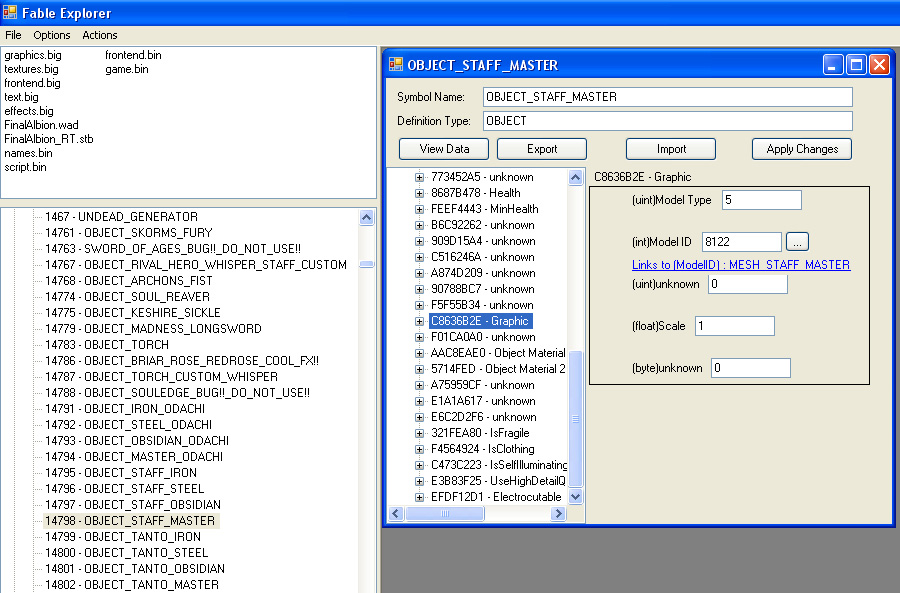900x593 pixels.
Task: Follow the MESH_STAFF_MASTER model link
Action: tap(741, 265)
